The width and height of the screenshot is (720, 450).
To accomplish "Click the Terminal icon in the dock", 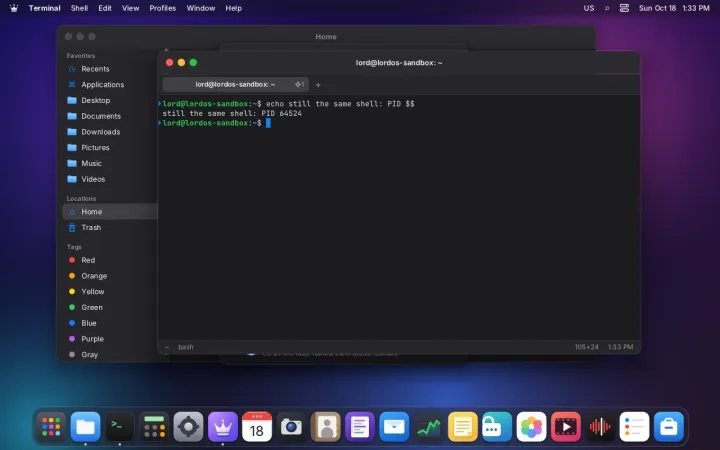I will (x=120, y=427).
